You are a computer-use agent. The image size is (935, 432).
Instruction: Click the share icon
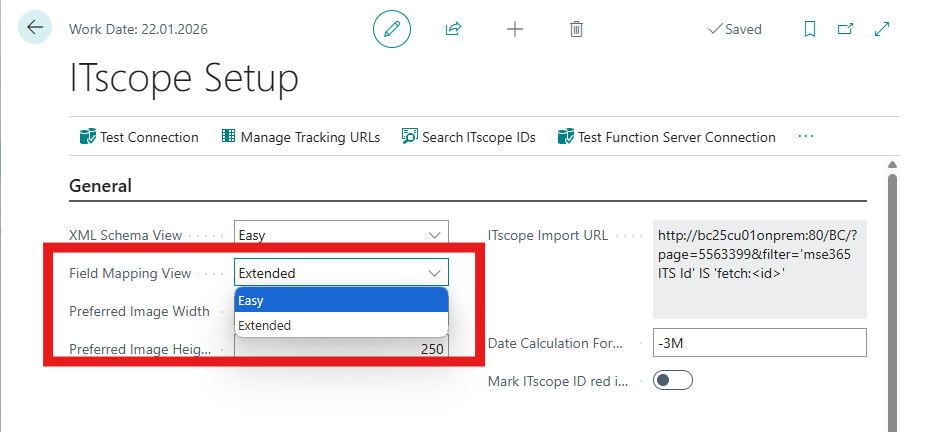[x=453, y=29]
